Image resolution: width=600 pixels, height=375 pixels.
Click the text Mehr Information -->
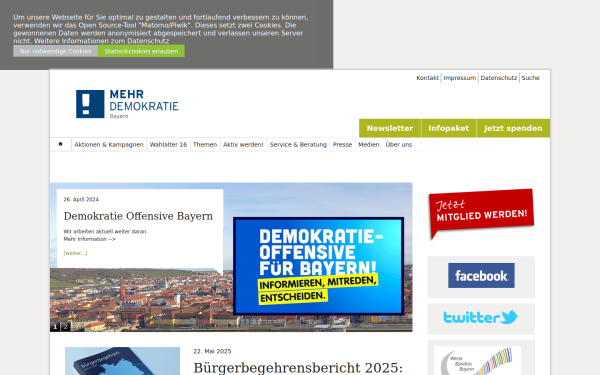point(90,239)
